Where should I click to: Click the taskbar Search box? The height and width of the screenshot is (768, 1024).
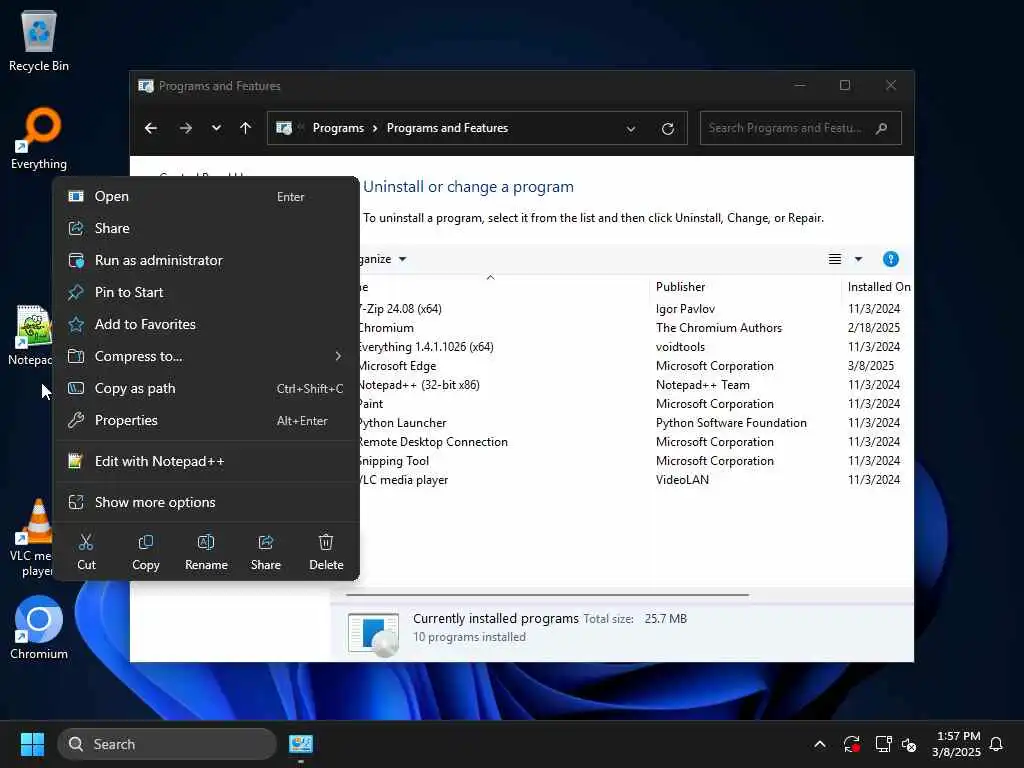coord(167,744)
